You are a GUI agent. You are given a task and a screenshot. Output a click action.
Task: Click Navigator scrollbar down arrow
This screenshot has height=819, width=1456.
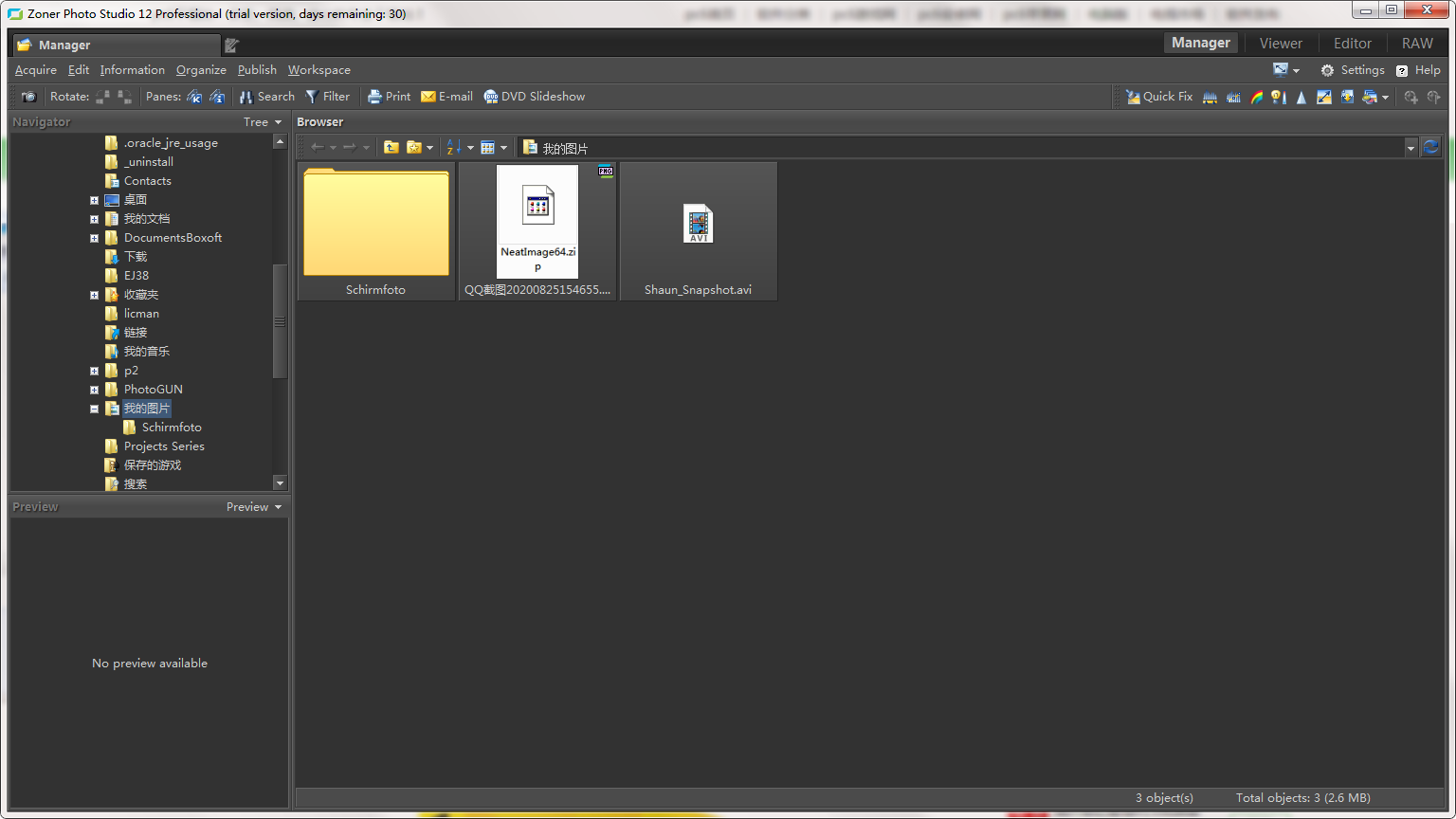[280, 483]
